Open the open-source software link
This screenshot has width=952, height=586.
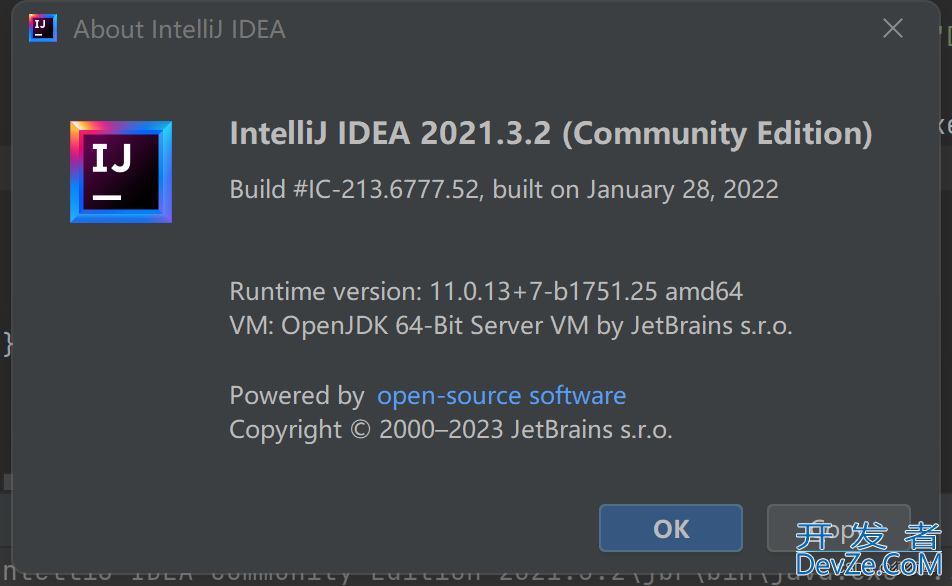502,396
